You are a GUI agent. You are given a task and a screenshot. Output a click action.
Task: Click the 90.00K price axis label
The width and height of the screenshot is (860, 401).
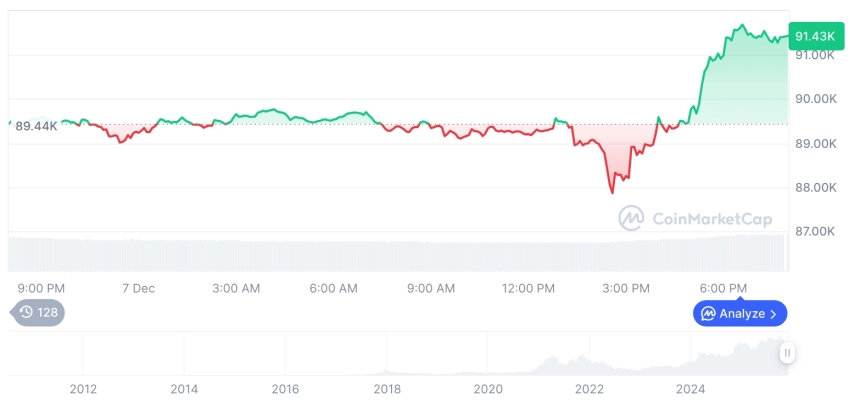(x=814, y=99)
